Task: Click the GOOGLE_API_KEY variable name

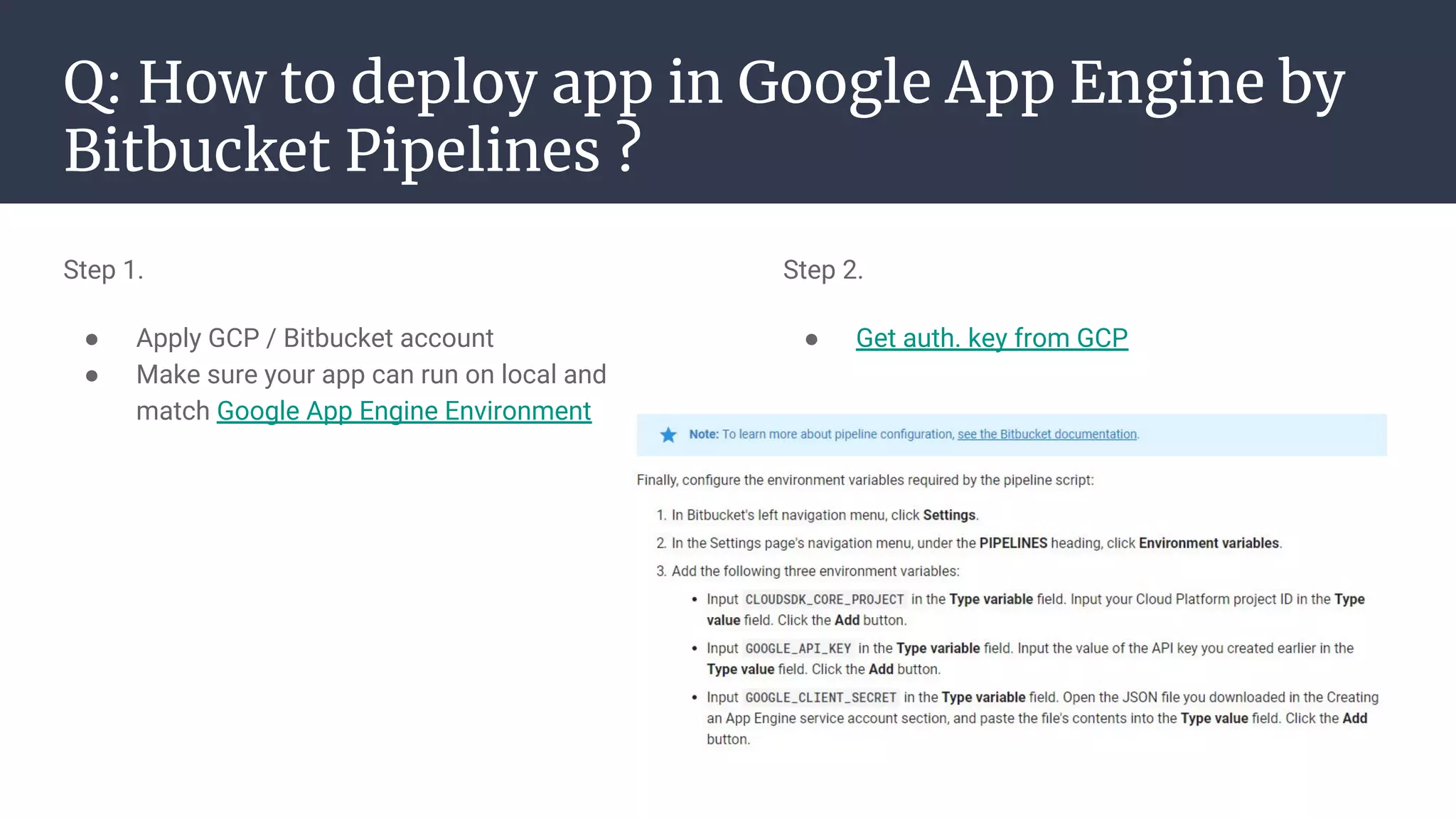Action: click(798, 648)
